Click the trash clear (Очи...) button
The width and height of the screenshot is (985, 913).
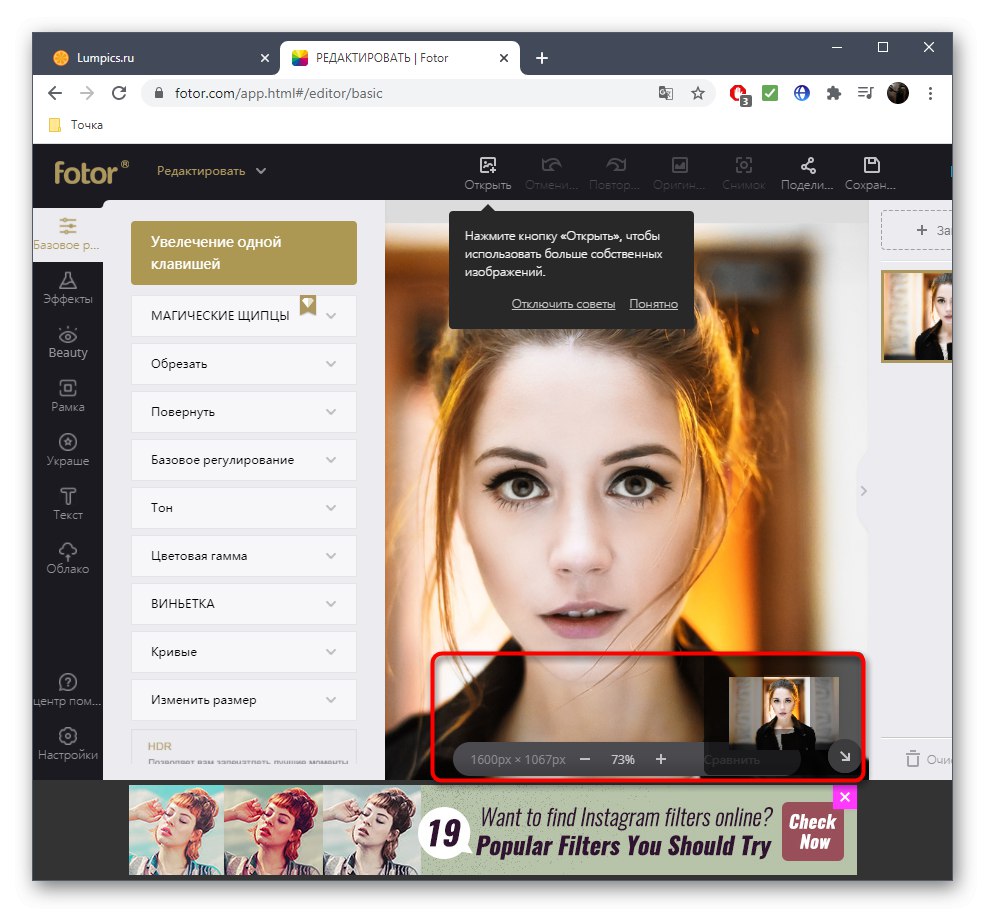[x=929, y=759]
